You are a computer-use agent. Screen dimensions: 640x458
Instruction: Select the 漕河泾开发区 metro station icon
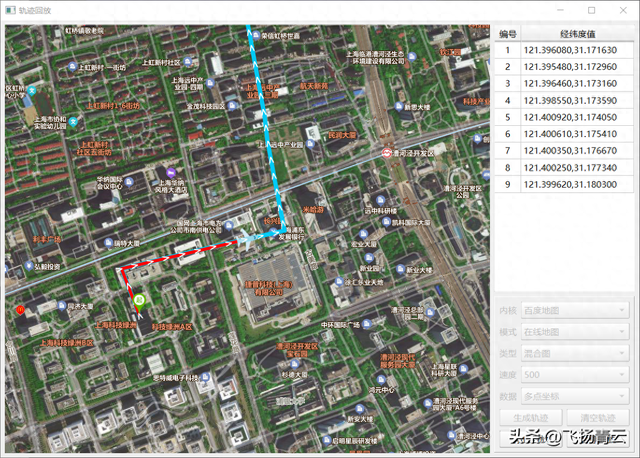click(x=386, y=153)
